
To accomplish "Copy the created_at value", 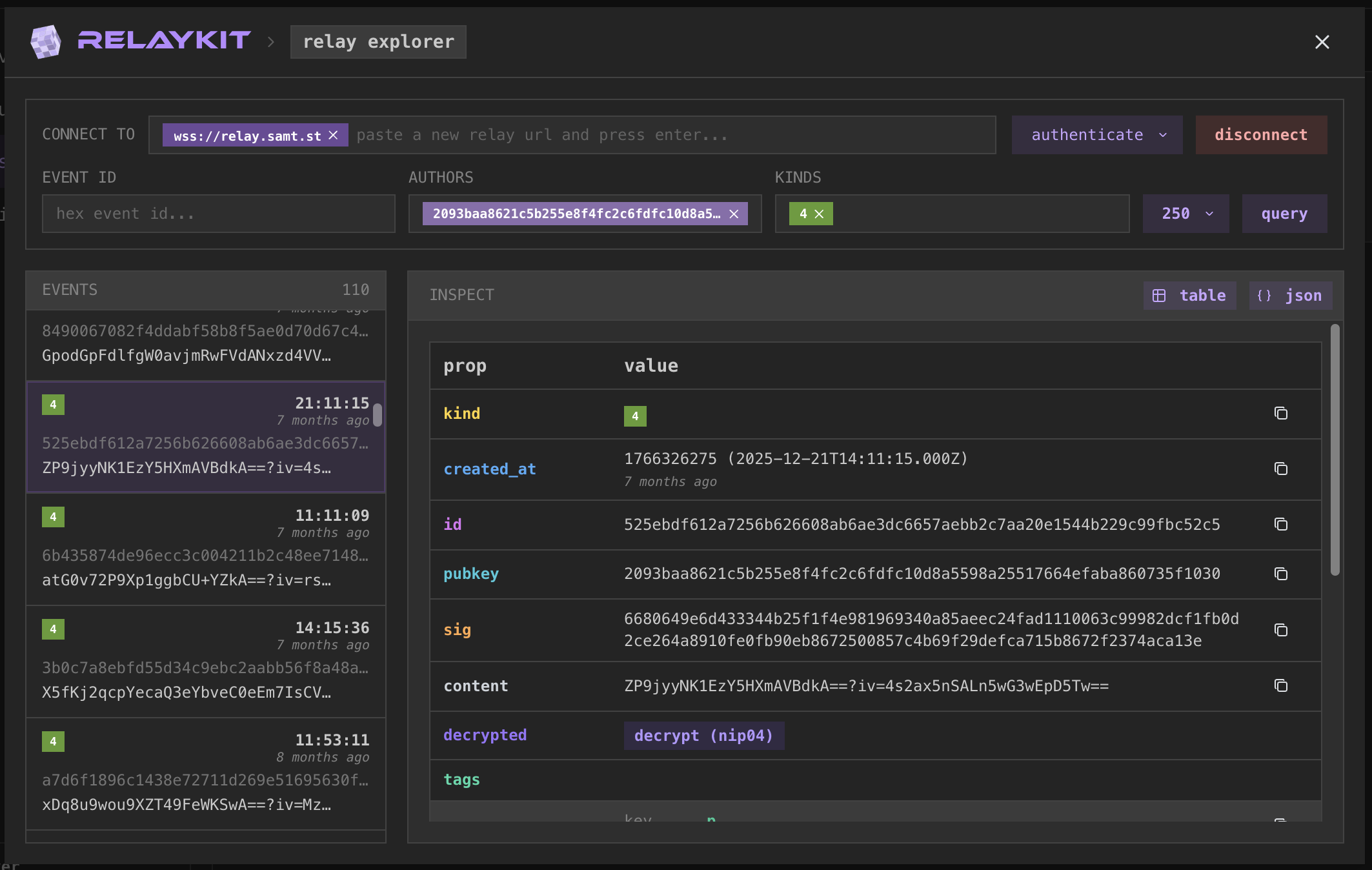I will (1281, 469).
